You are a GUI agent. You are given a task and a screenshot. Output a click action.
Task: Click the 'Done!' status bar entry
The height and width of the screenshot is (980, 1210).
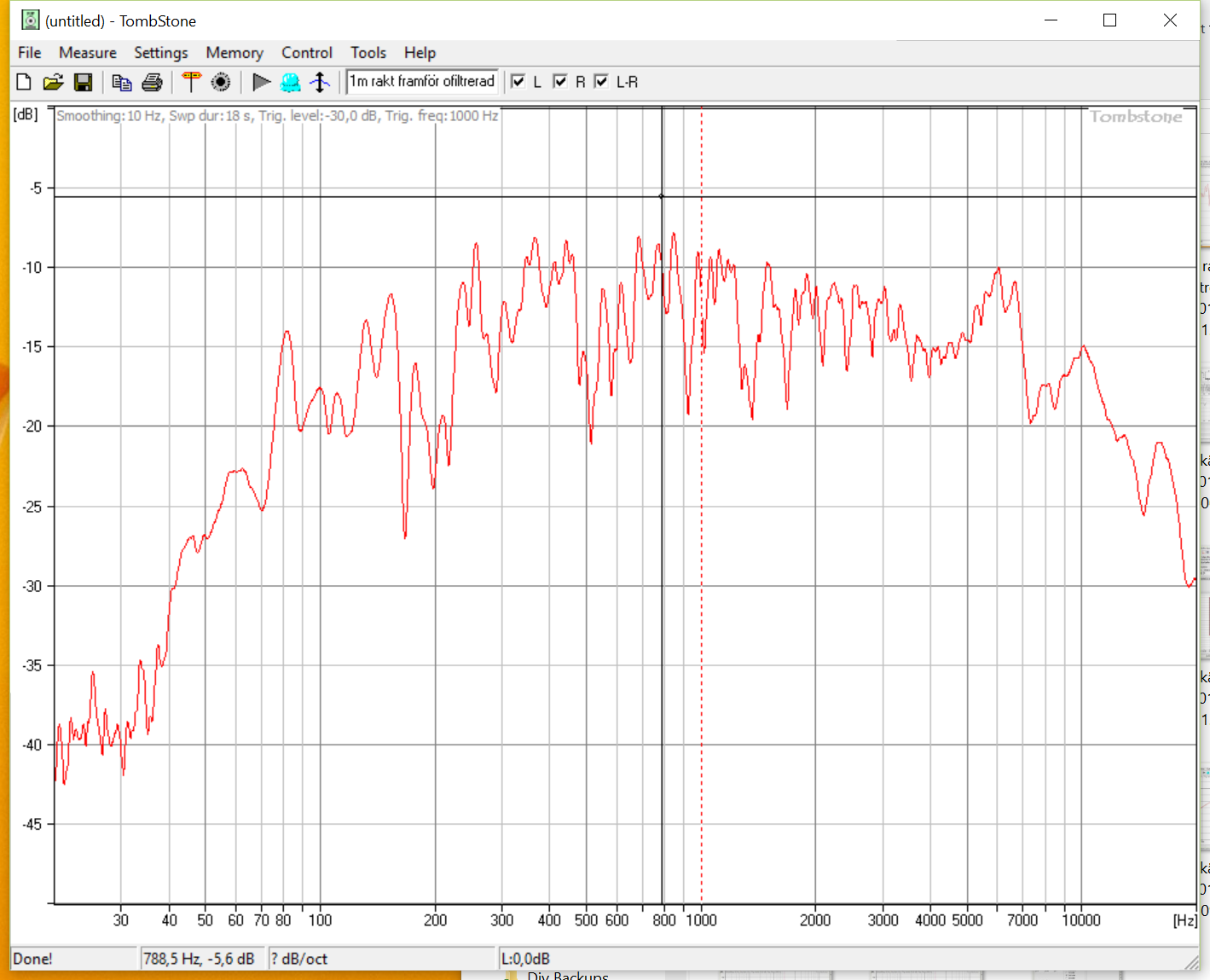tap(73, 959)
